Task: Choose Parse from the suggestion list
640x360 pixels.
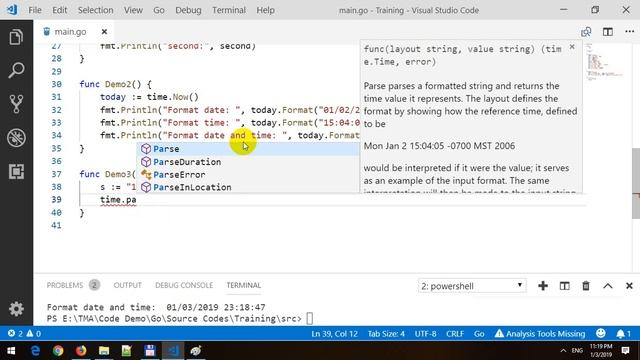Action: [x=248, y=149]
